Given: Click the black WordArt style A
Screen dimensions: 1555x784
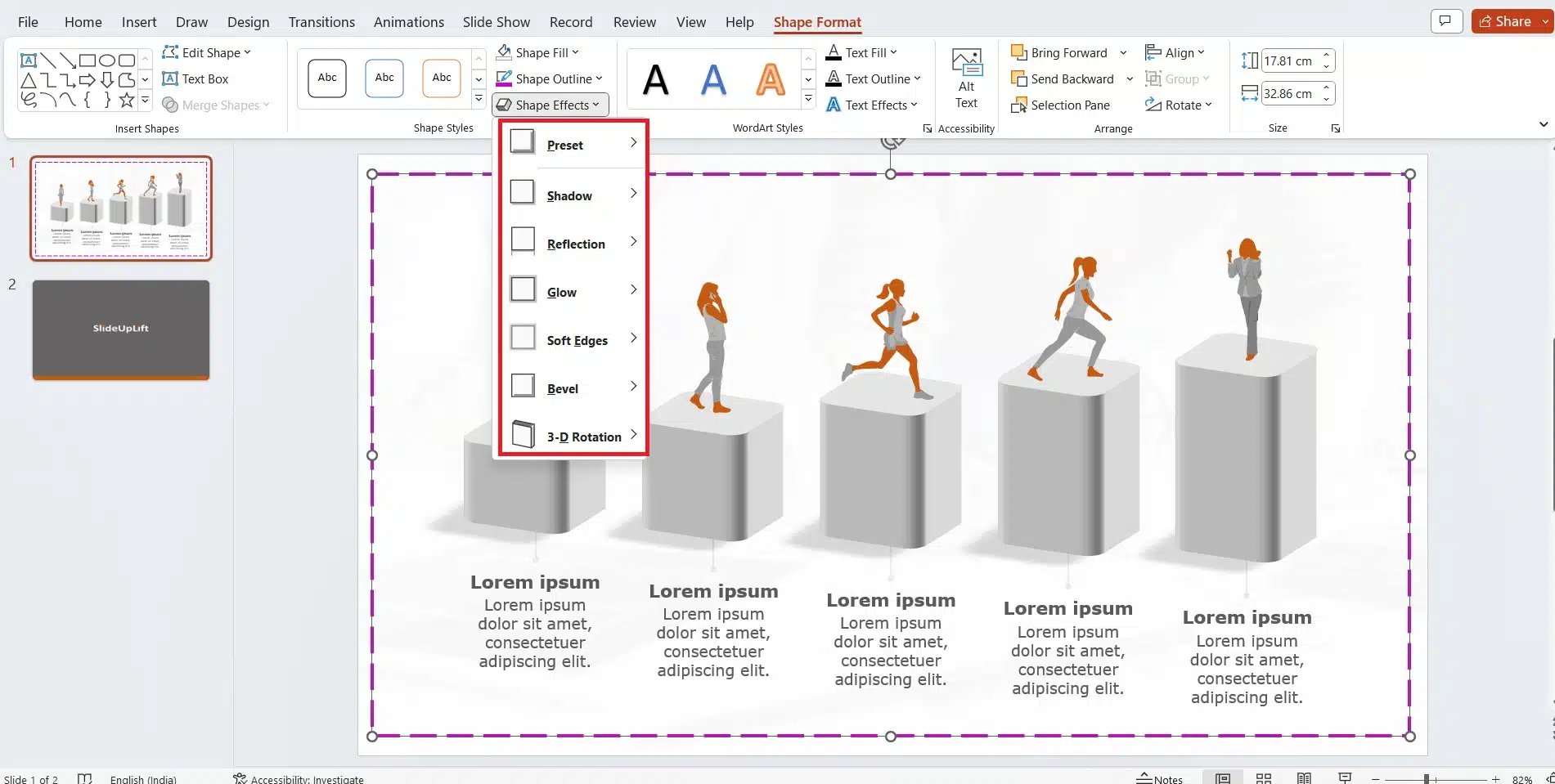Looking at the screenshot, I should (655, 80).
